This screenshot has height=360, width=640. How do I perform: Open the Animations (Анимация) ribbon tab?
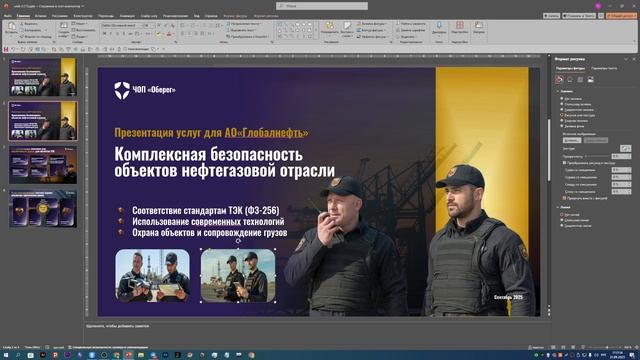[x=127, y=16]
